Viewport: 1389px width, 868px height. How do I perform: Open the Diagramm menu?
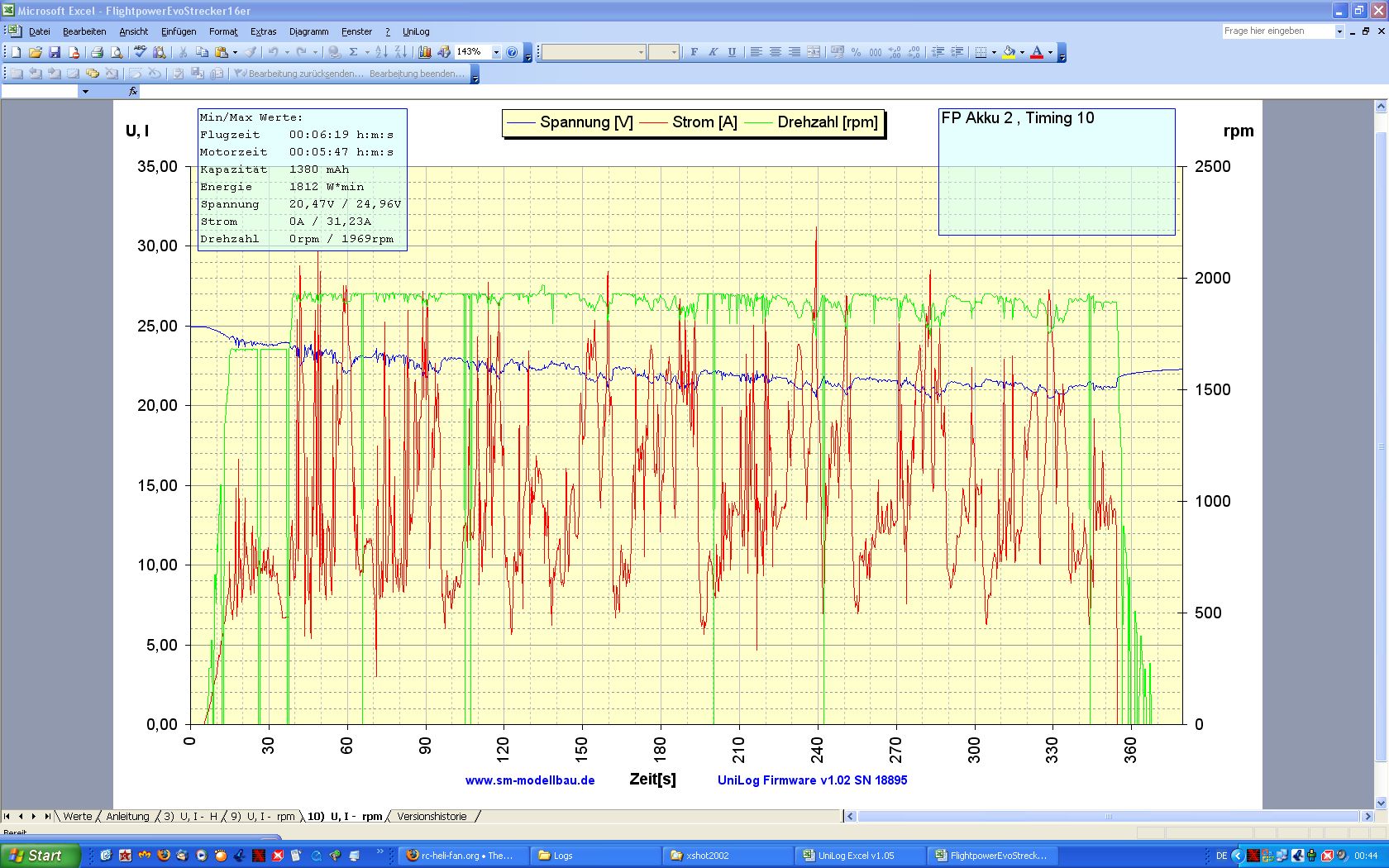click(308, 31)
